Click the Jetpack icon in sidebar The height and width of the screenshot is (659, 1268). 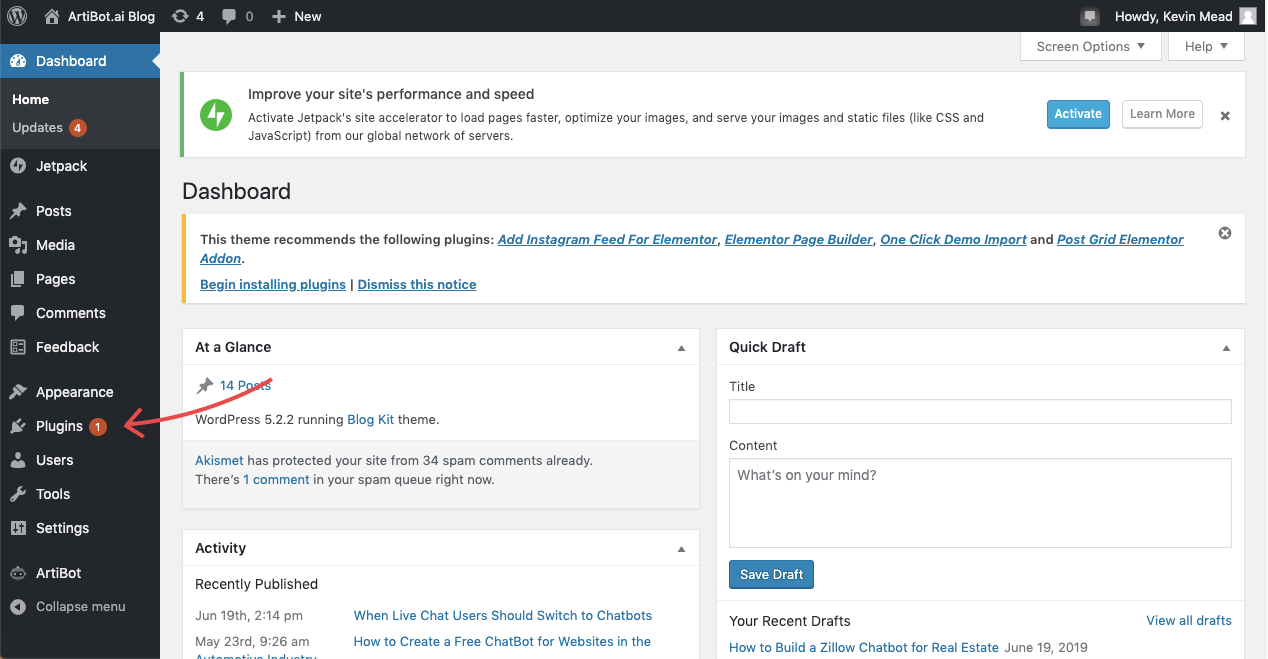point(18,166)
